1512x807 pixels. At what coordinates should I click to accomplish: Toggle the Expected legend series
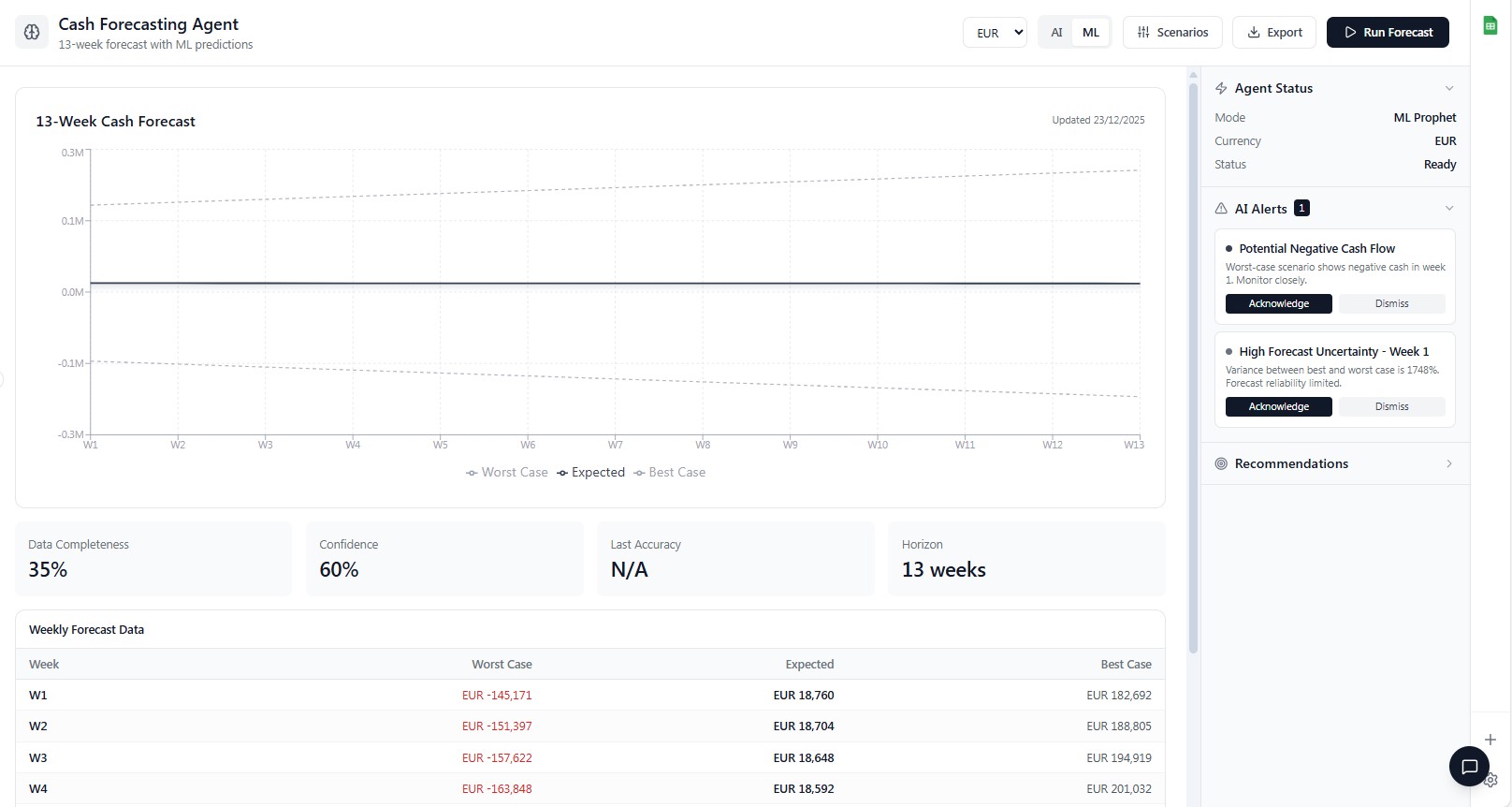click(x=590, y=473)
